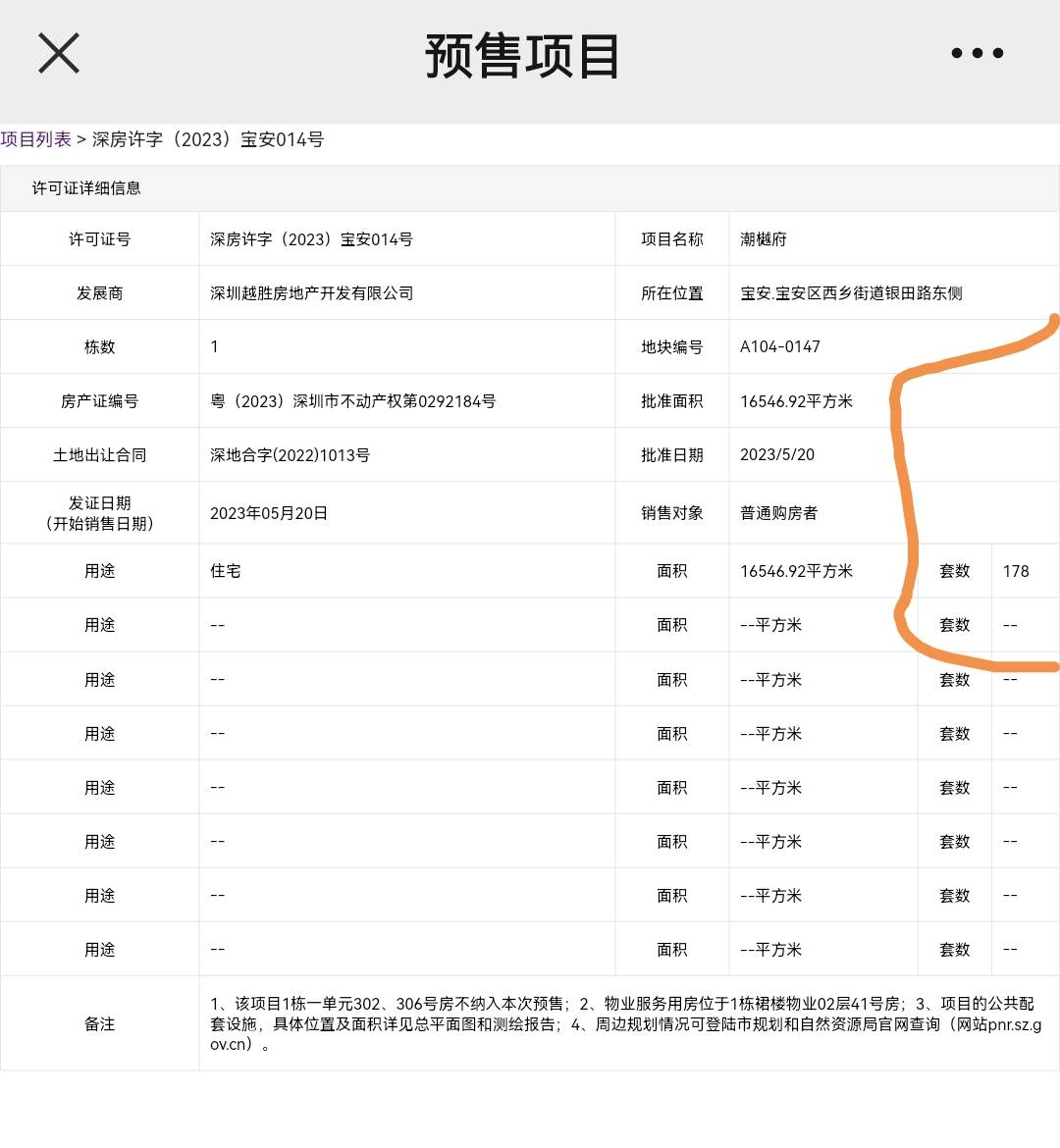Select the page title 预售项目
Screen dimensions: 1060x1148
point(522,56)
